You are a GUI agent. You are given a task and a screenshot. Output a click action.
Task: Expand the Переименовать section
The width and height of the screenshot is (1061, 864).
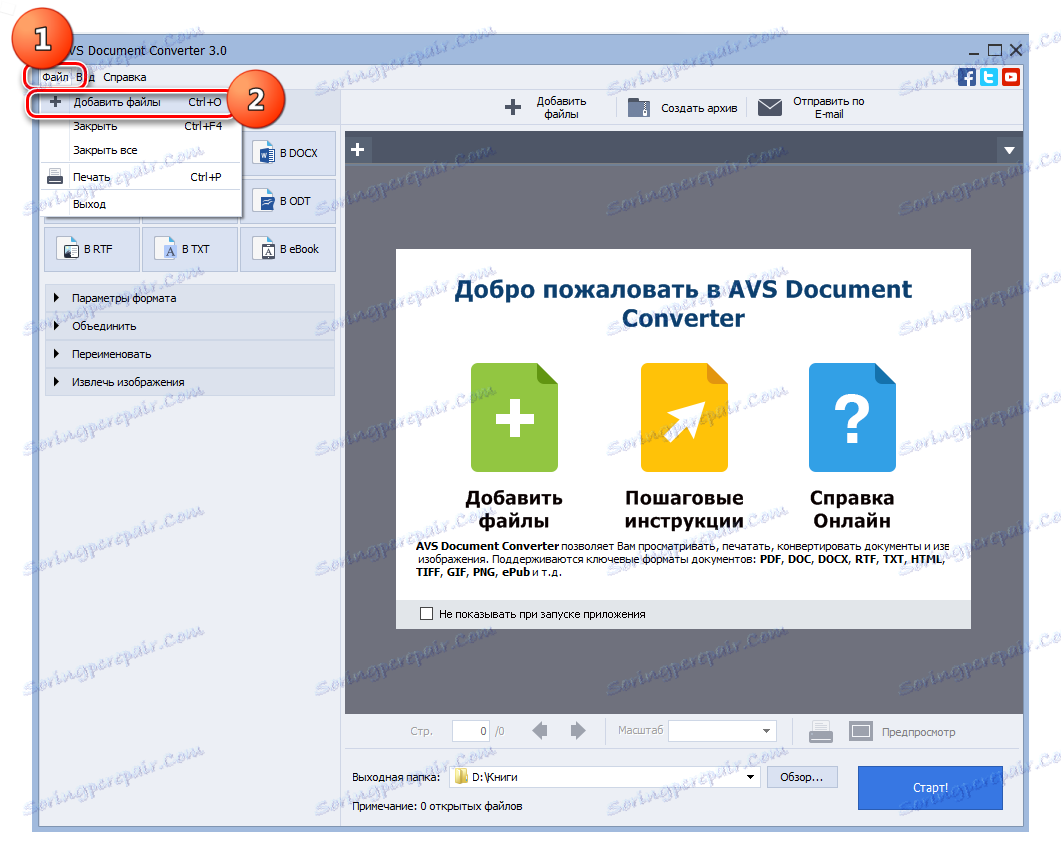pos(190,355)
